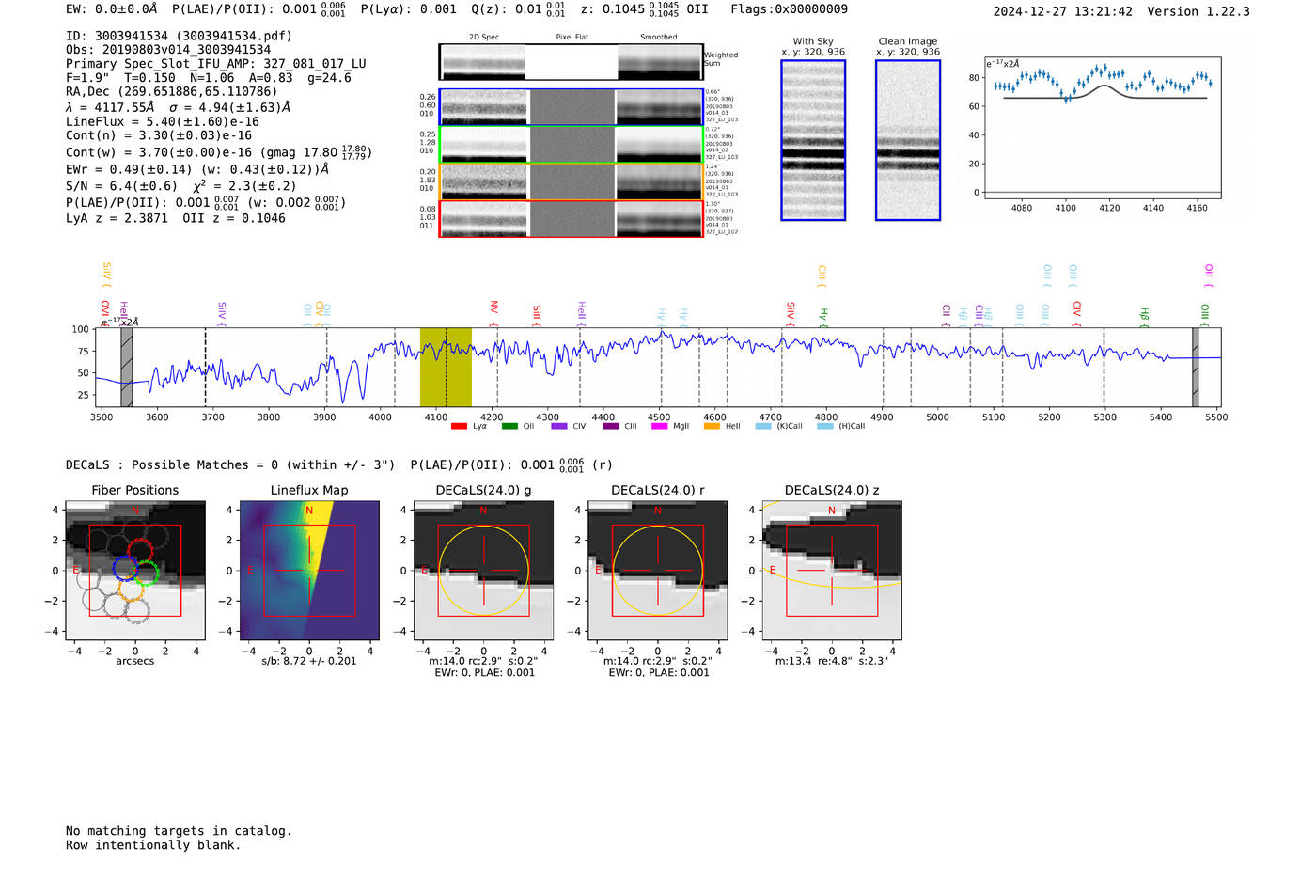Select the Fiber Positions plot

coord(135,570)
